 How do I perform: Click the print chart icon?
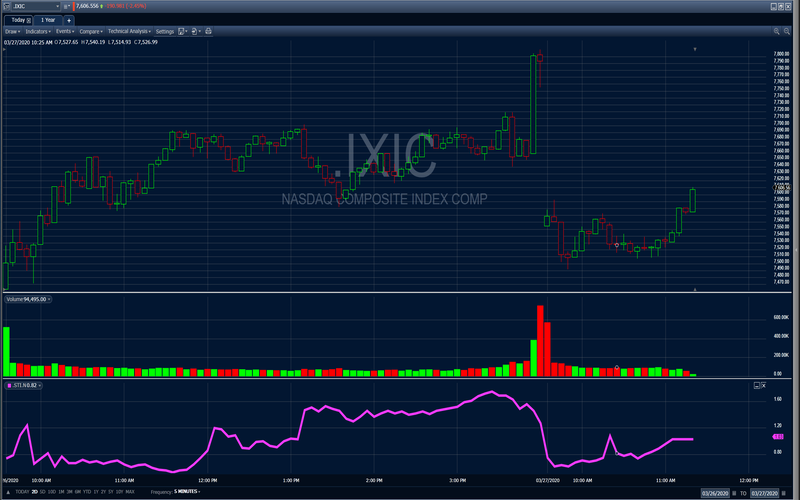click(x=207, y=31)
